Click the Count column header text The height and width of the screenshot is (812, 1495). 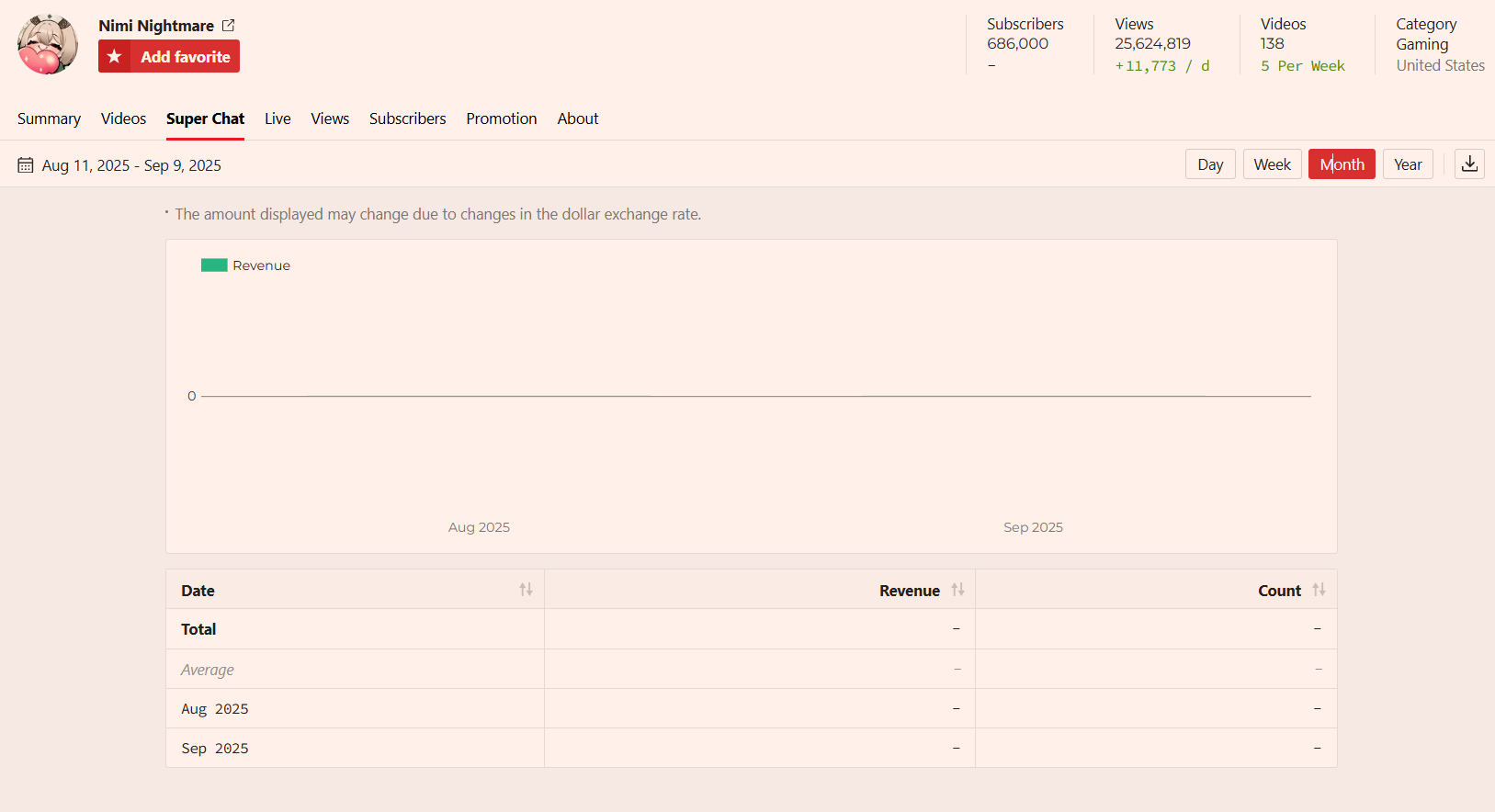1279,591
